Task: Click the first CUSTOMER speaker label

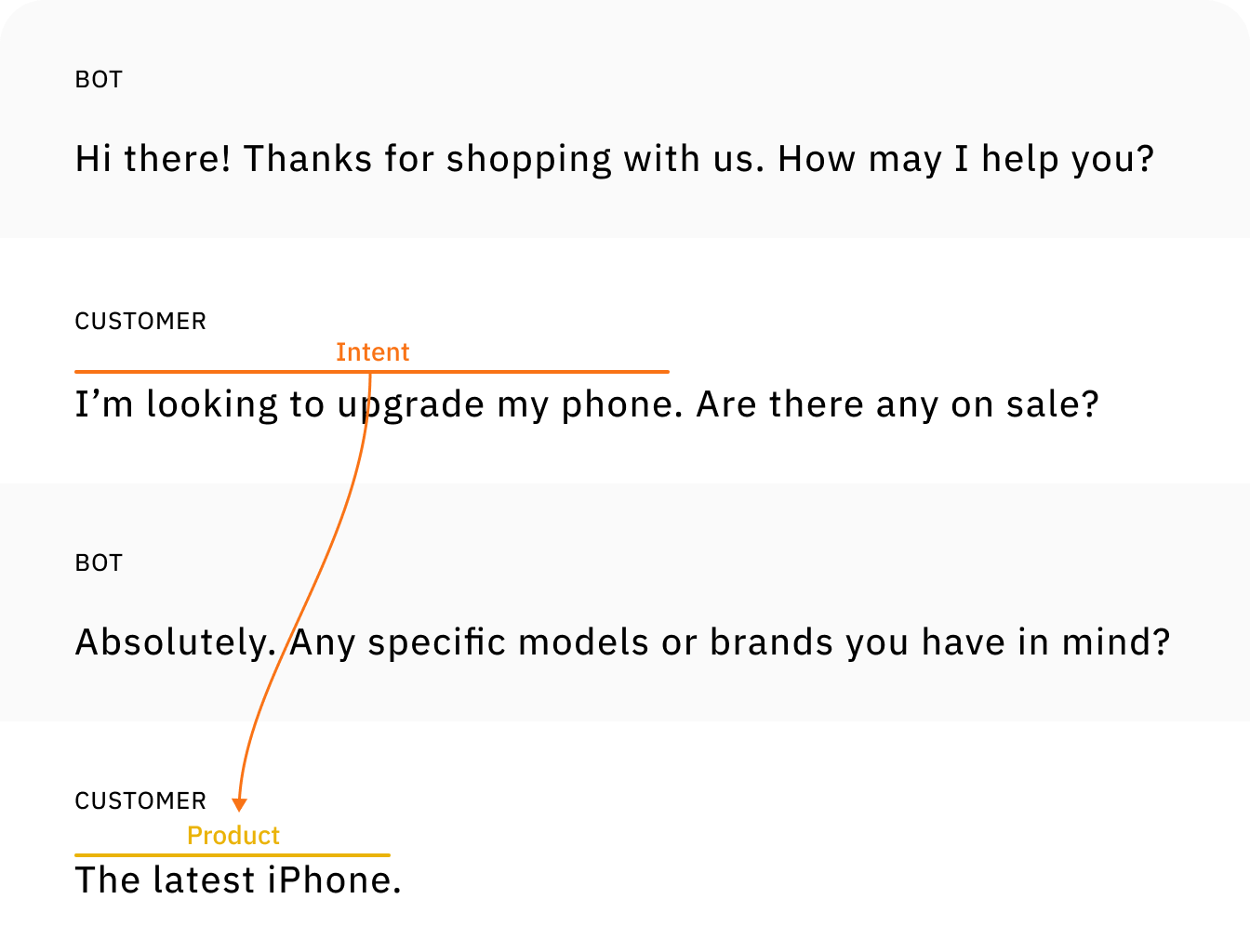Action: pos(140,322)
